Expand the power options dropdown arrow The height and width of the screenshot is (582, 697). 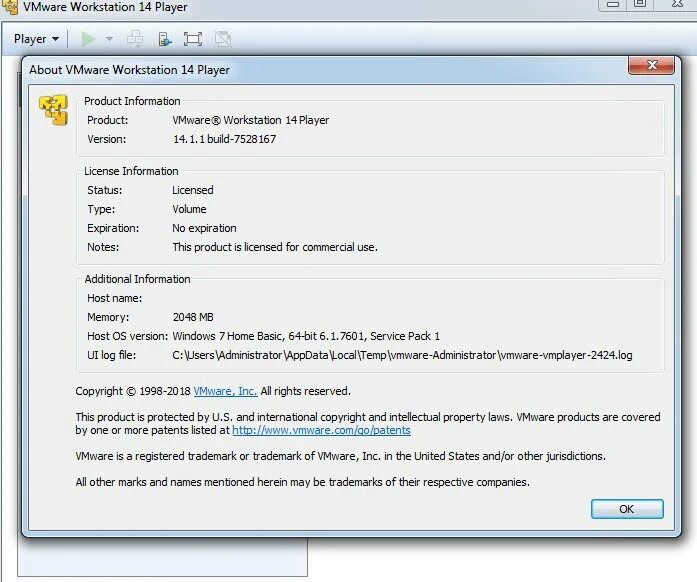pyautogui.click(x=109, y=39)
